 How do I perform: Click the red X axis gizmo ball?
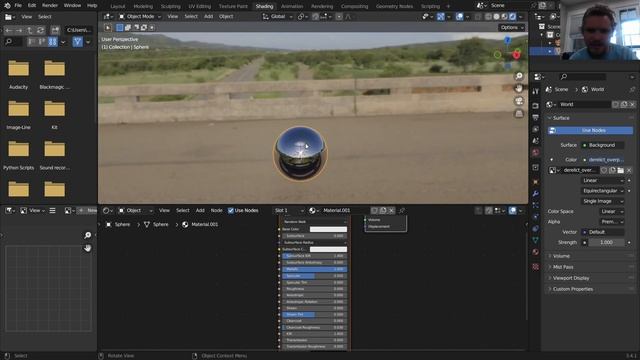pyautogui.click(x=516, y=55)
